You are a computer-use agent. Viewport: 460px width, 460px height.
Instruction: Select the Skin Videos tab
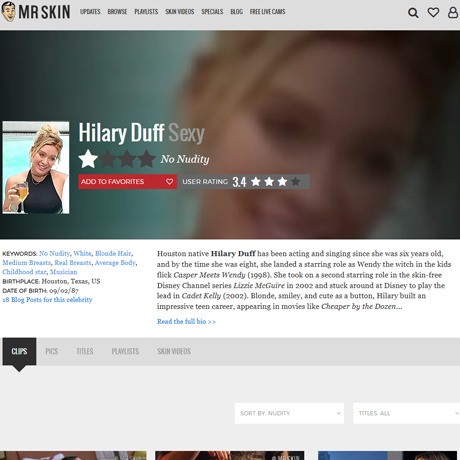point(174,351)
